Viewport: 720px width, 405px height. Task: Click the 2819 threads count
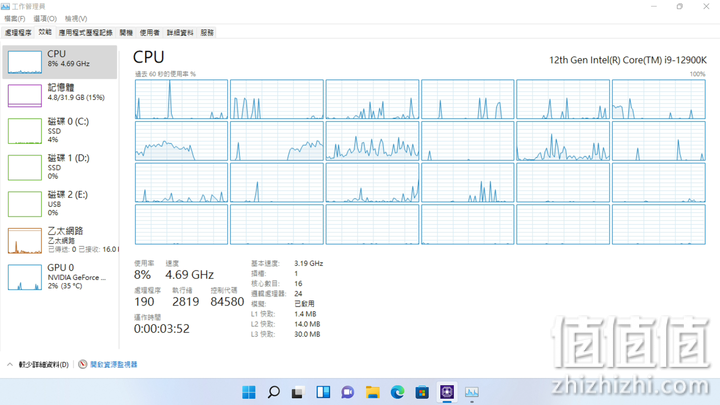186,302
